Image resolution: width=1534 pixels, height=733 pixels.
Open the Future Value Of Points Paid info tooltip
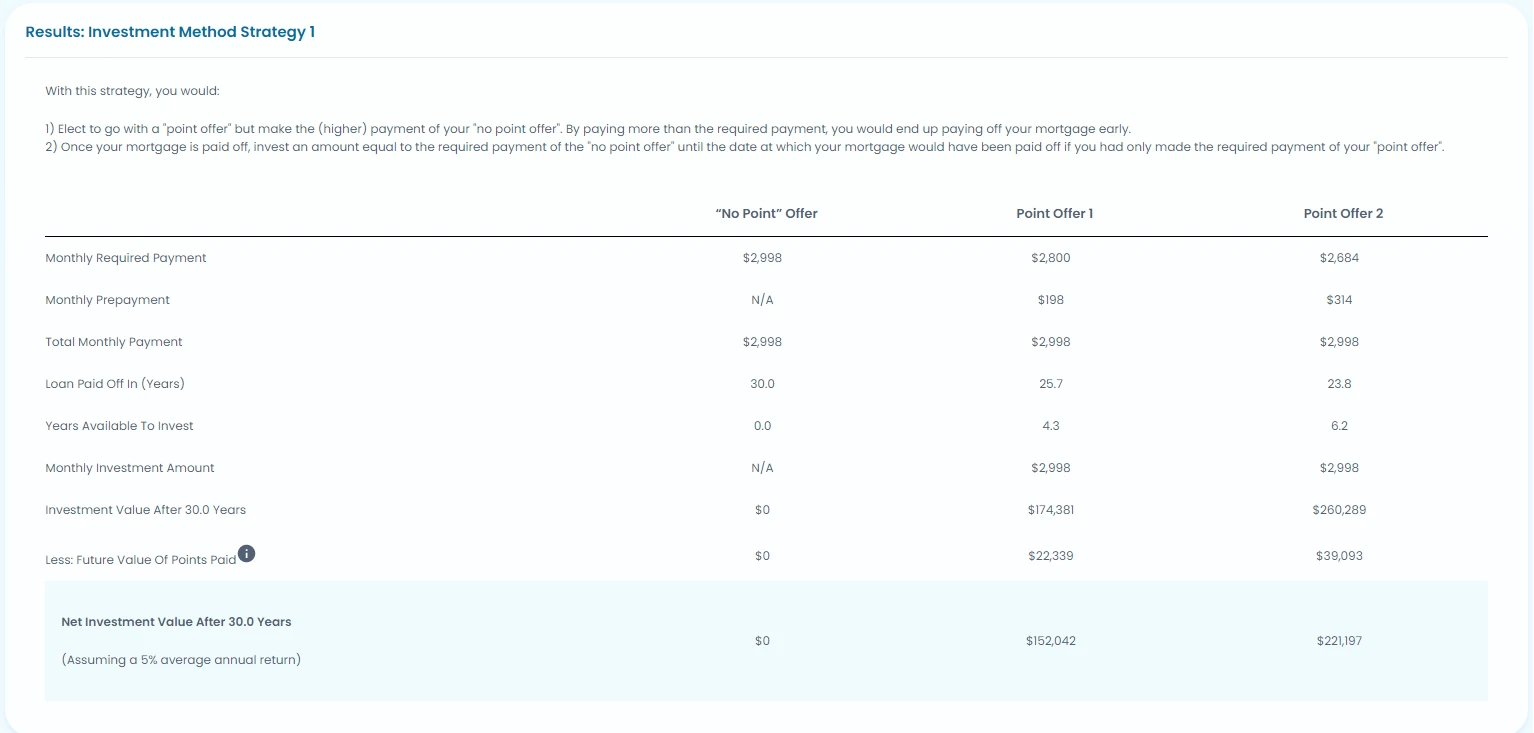click(246, 553)
